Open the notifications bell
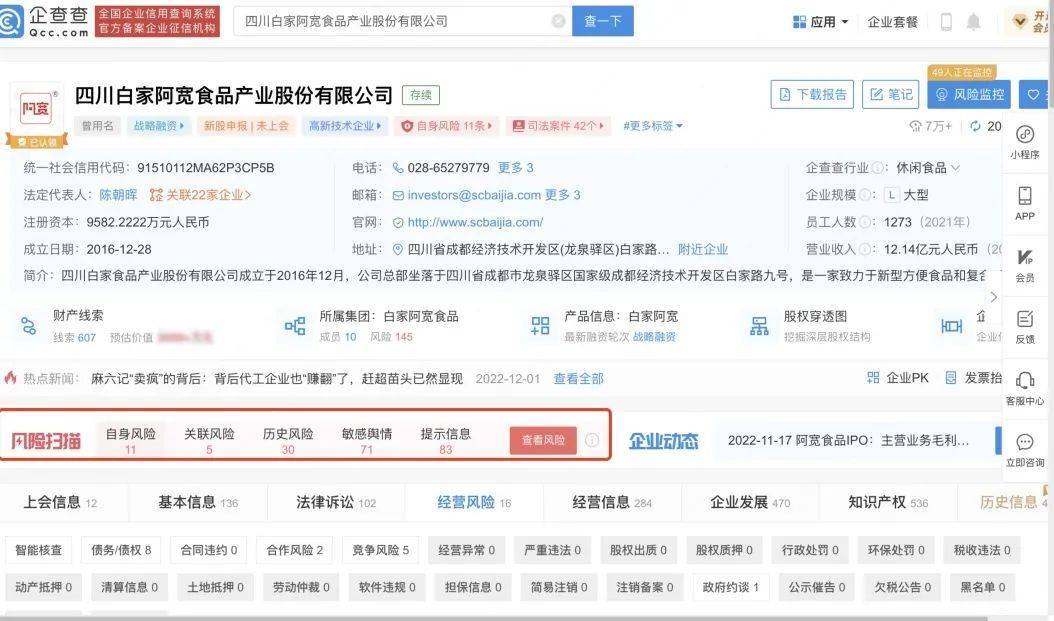 (973, 22)
